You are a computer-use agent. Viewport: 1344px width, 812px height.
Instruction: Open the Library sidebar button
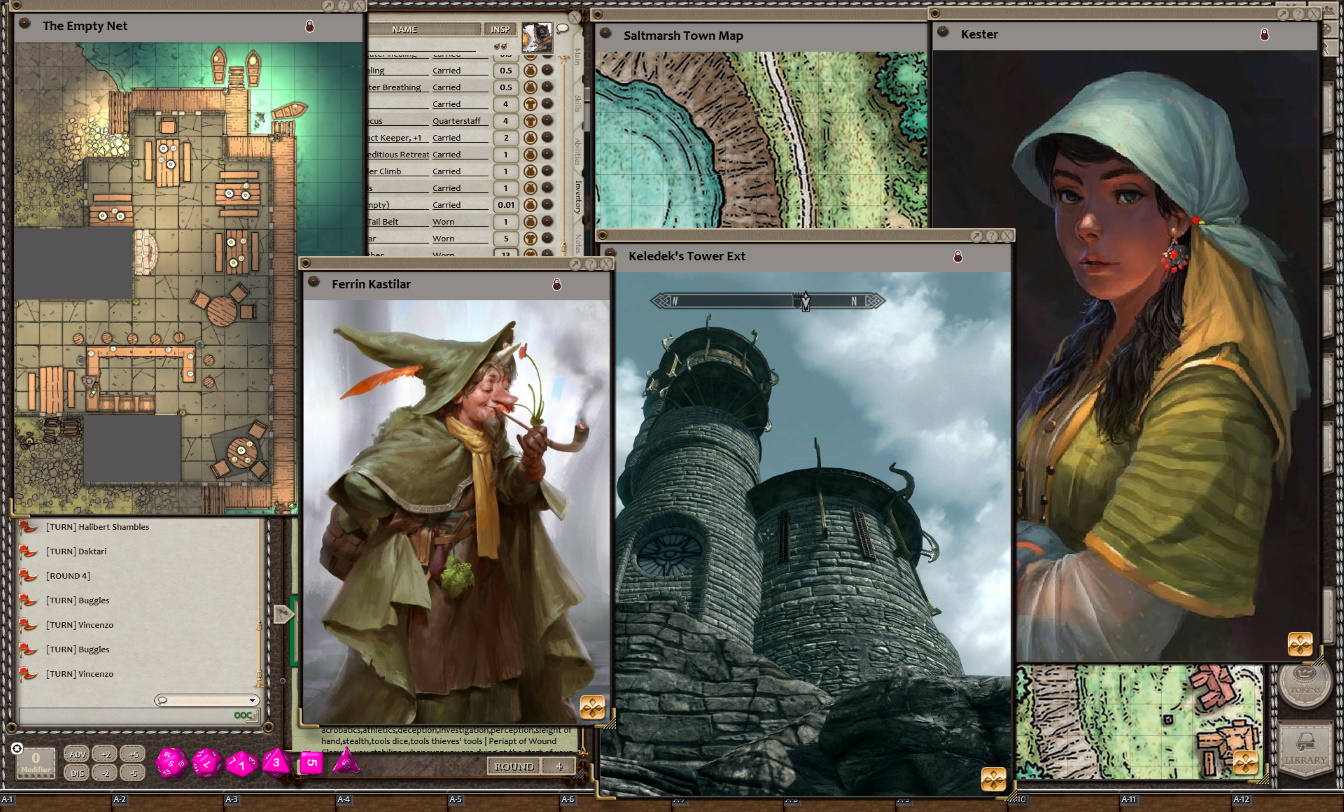(x=1304, y=748)
